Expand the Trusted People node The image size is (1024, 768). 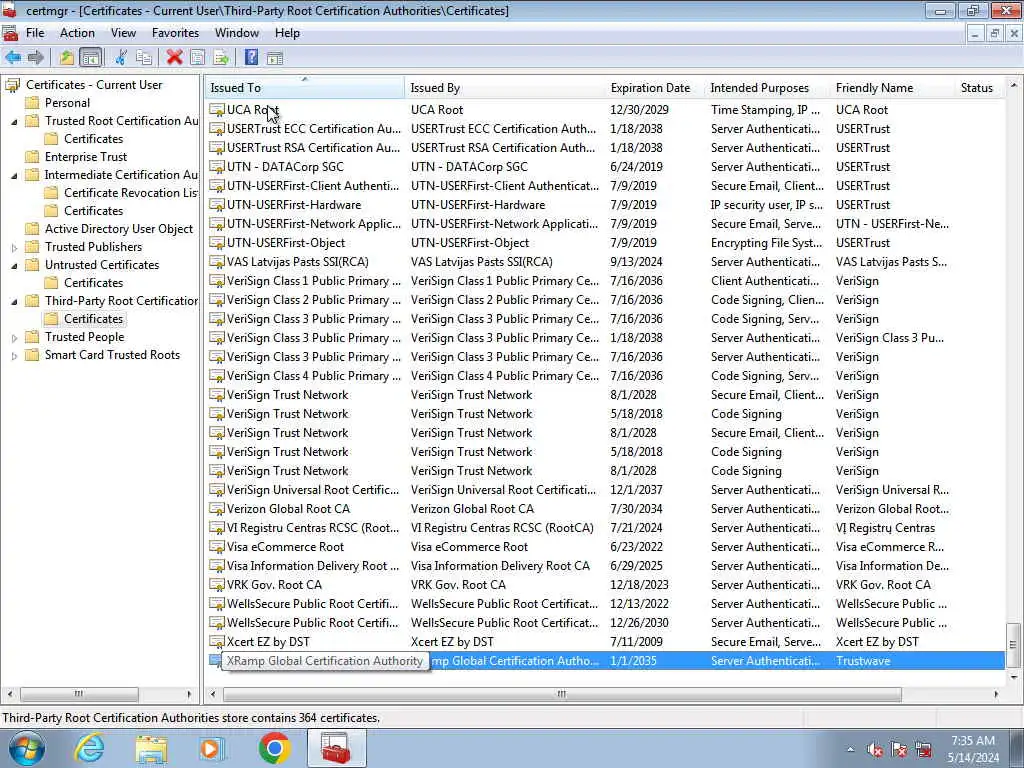pos(14,338)
